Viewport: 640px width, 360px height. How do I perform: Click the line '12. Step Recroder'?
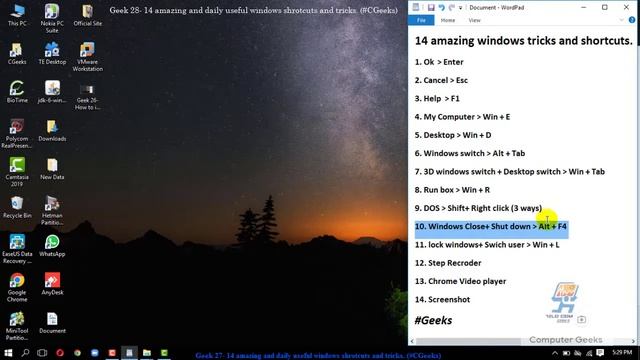coord(448,263)
